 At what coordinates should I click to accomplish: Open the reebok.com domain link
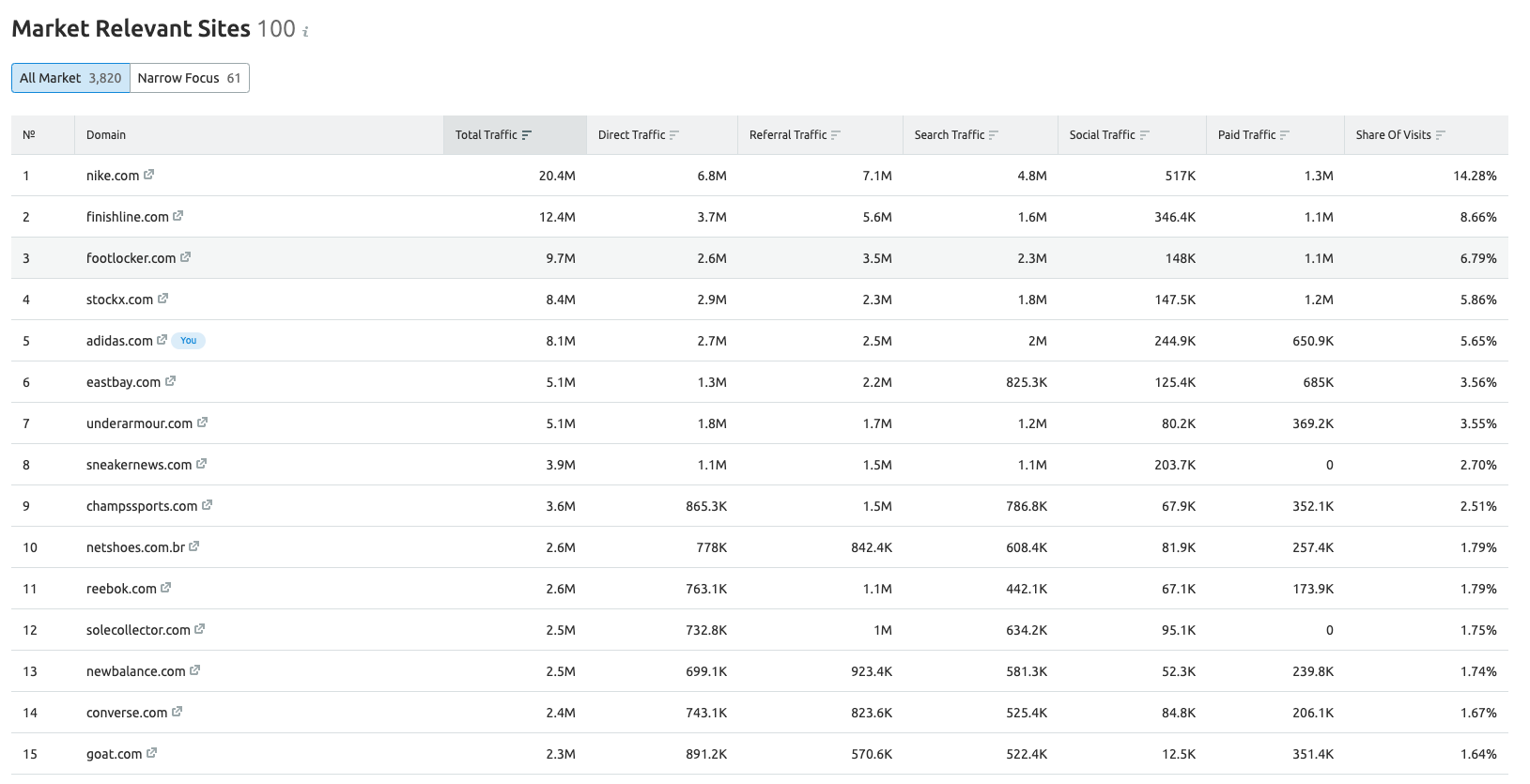click(121, 589)
